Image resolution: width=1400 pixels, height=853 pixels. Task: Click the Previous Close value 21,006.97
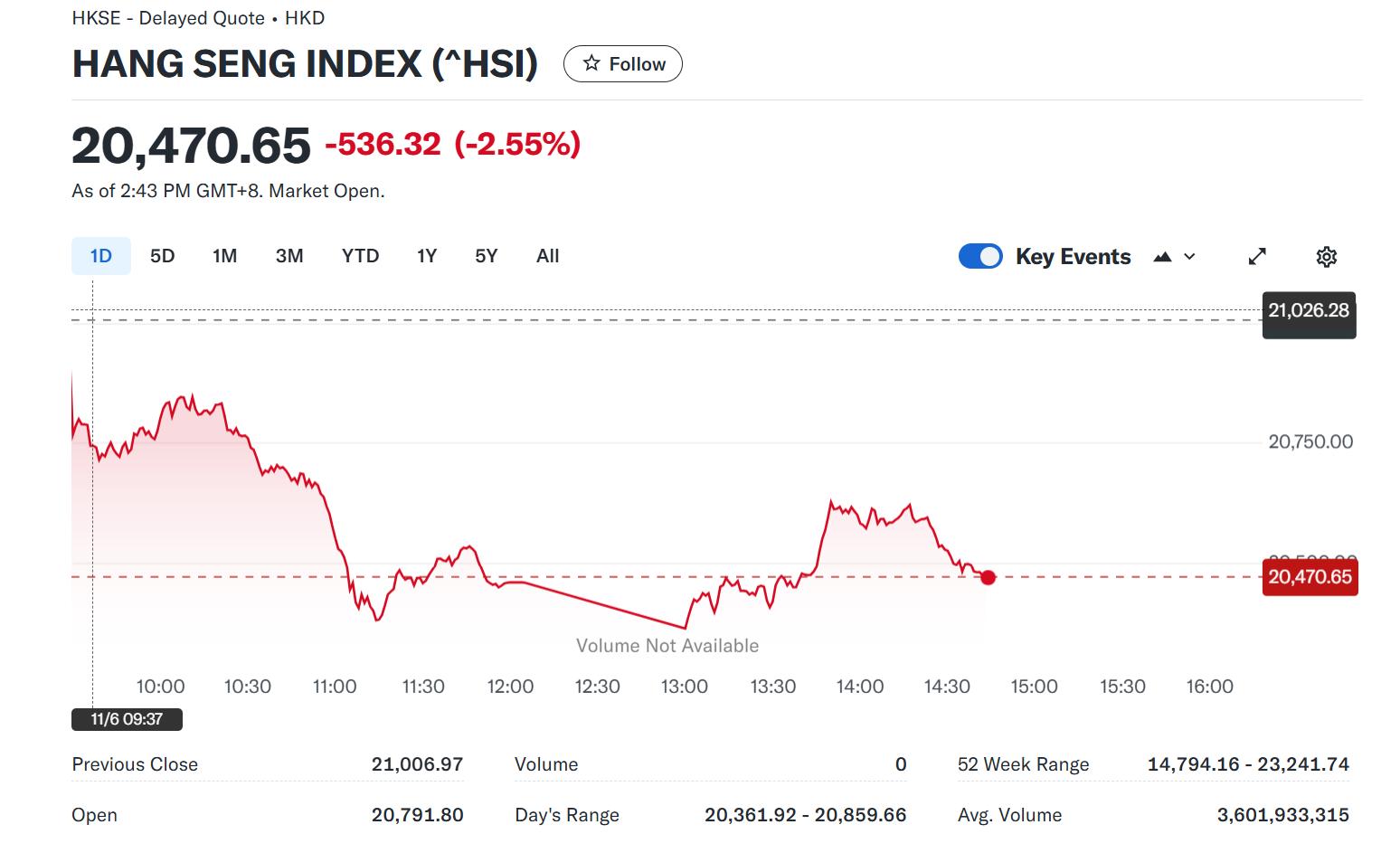[x=417, y=764]
